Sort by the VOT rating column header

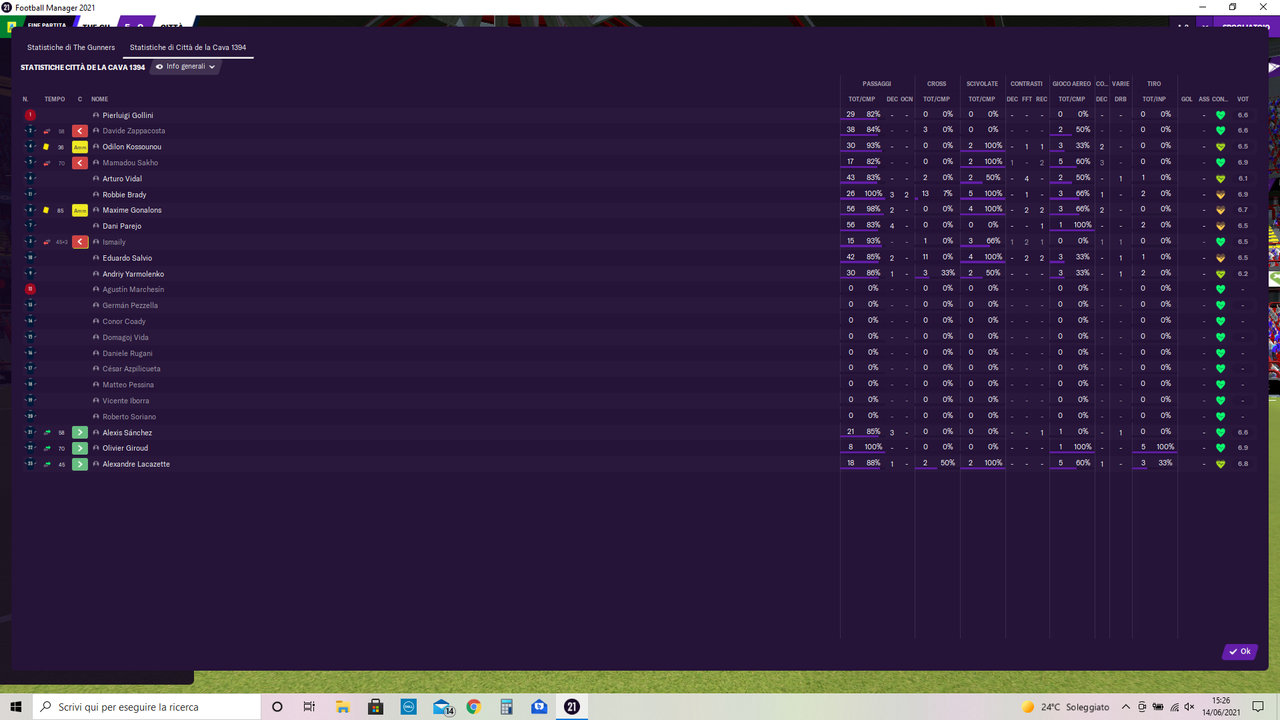click(x=1243, y=99)
